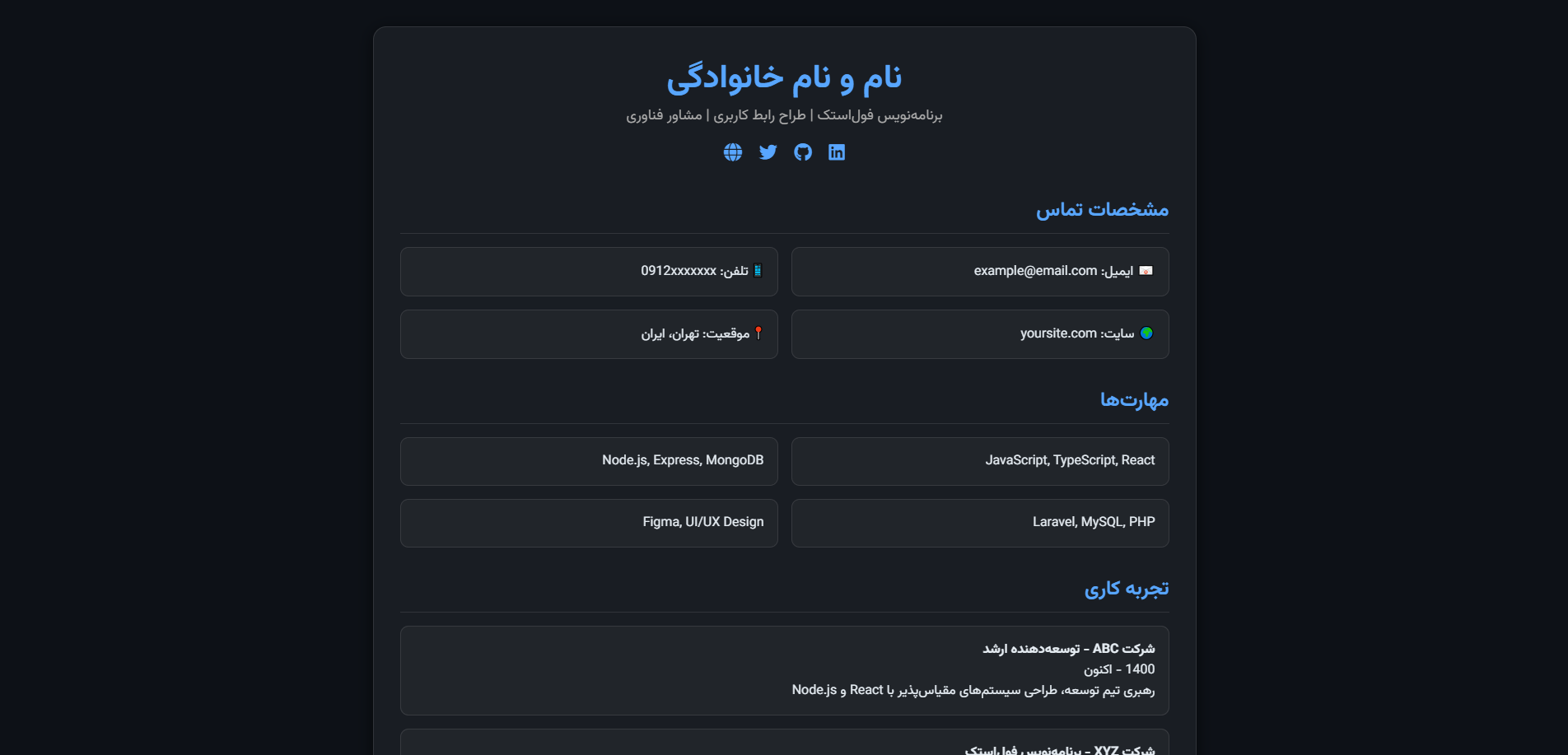The image size is (1568, 755).
Task: Click the تجربه کاری section heading
Action: 1127,589
